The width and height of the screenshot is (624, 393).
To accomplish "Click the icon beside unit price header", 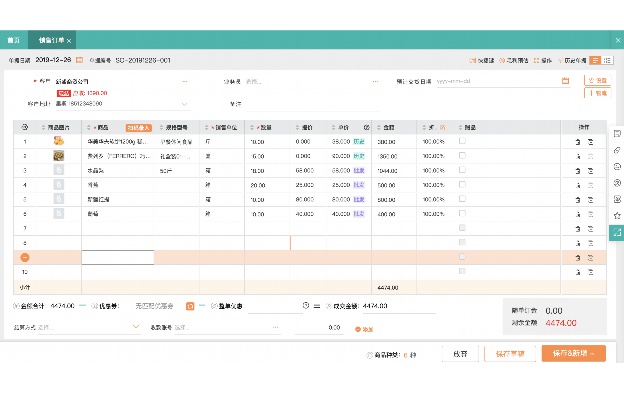I will 367,127.
